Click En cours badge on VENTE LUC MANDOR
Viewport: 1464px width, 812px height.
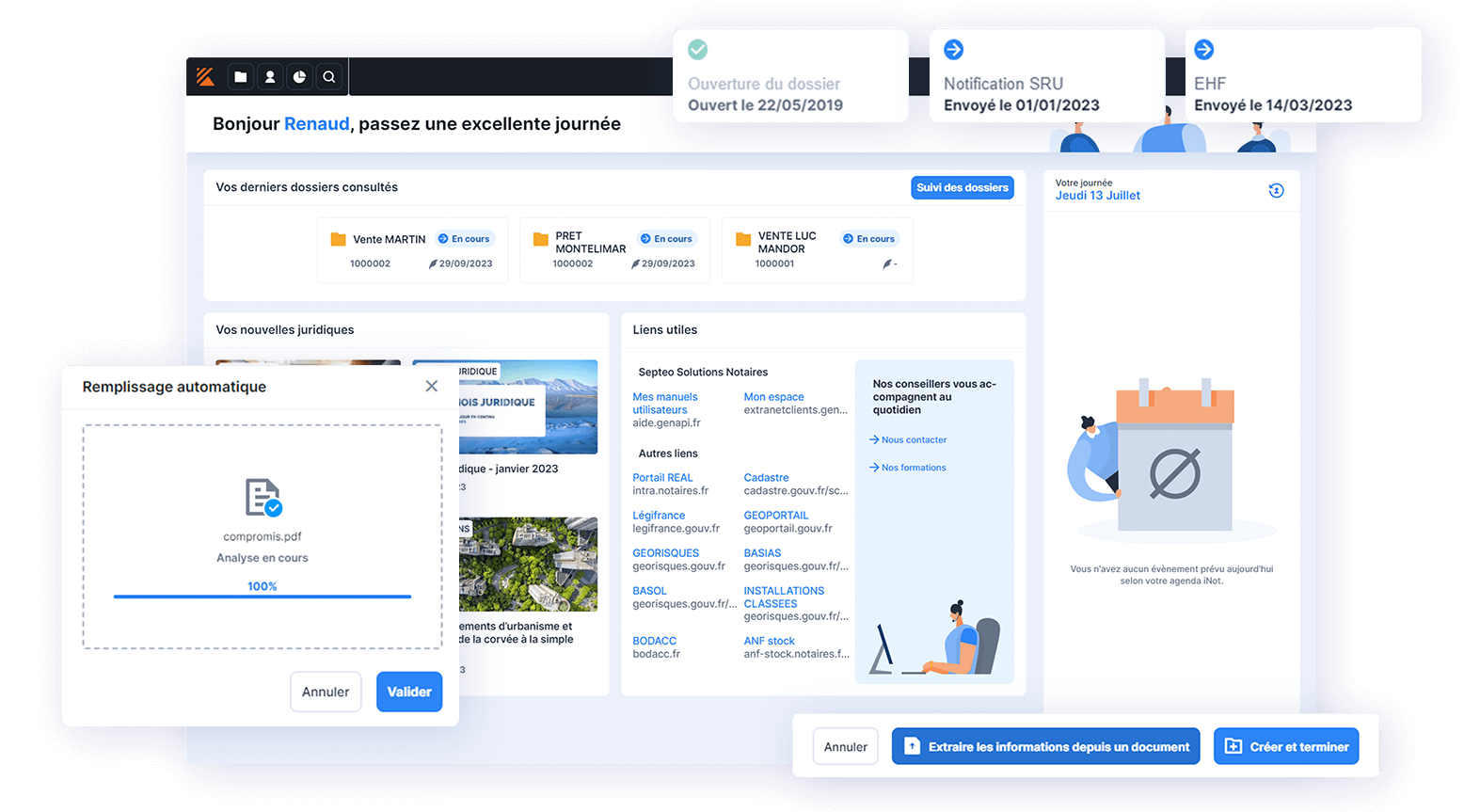point(868,239)
